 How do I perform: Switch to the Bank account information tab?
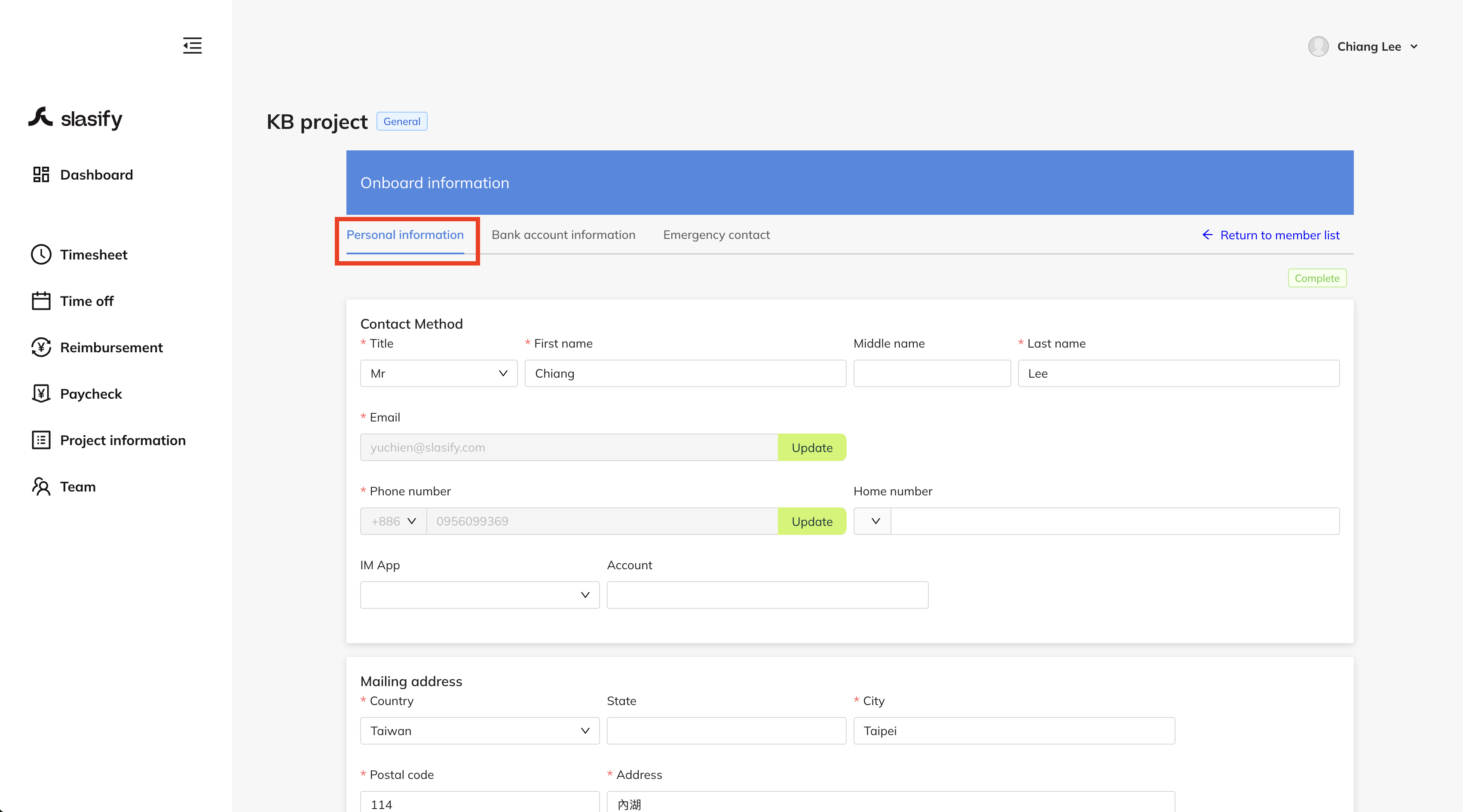coord(563,235)
